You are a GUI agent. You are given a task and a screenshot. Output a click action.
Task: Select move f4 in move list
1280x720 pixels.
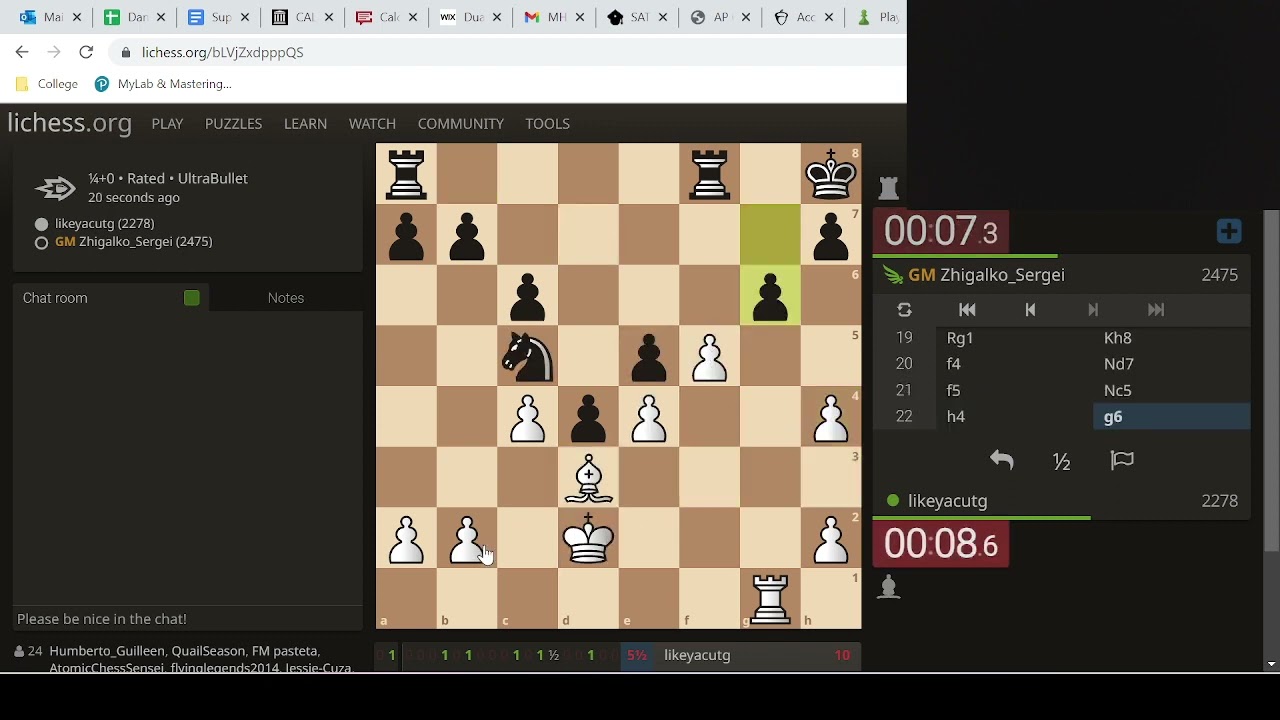tap(1015, 364)
